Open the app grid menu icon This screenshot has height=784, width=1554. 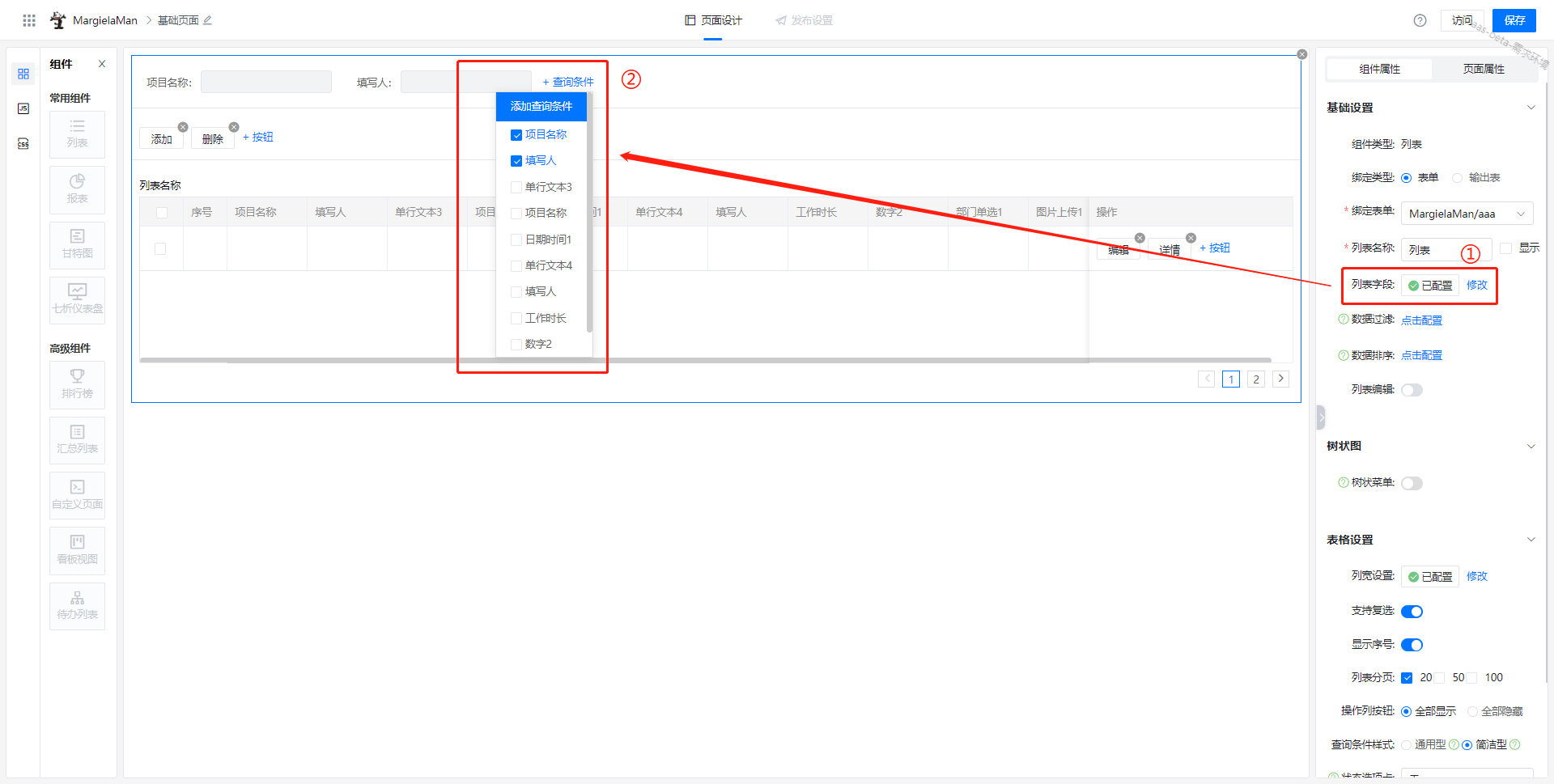(x=29, y=20)
